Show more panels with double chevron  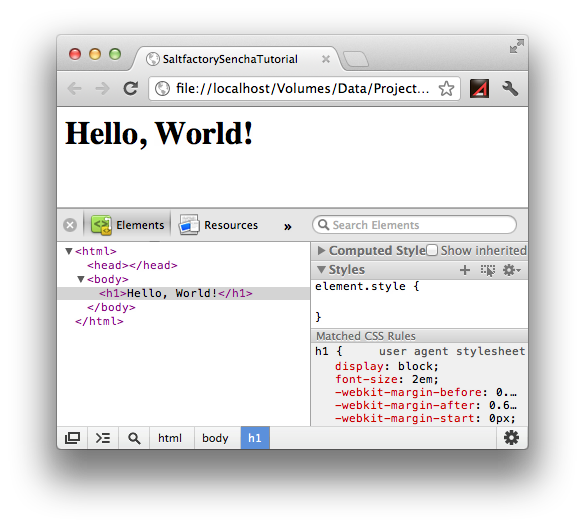(x=287, y=226)
